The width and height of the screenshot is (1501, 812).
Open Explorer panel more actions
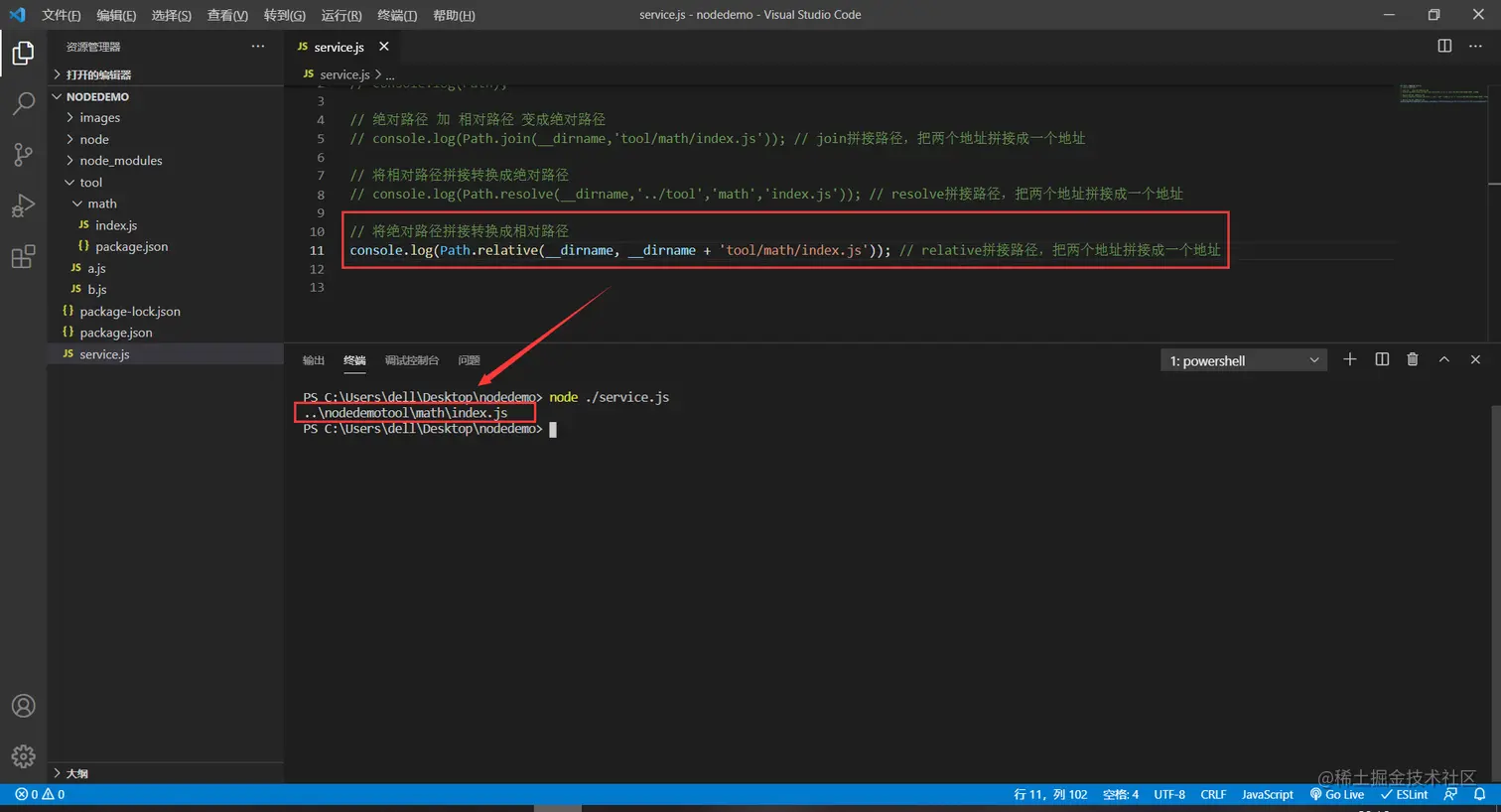258,46
